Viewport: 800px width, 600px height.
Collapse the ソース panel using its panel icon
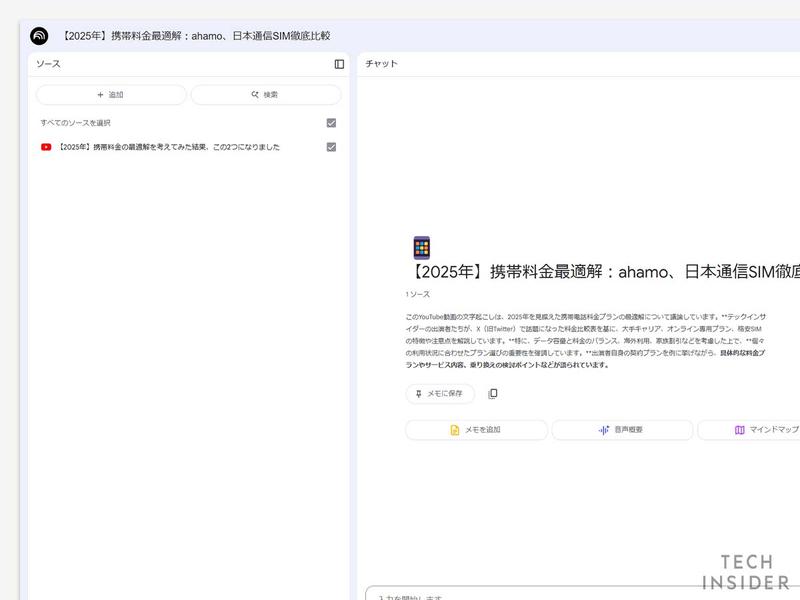pos(337,63)
